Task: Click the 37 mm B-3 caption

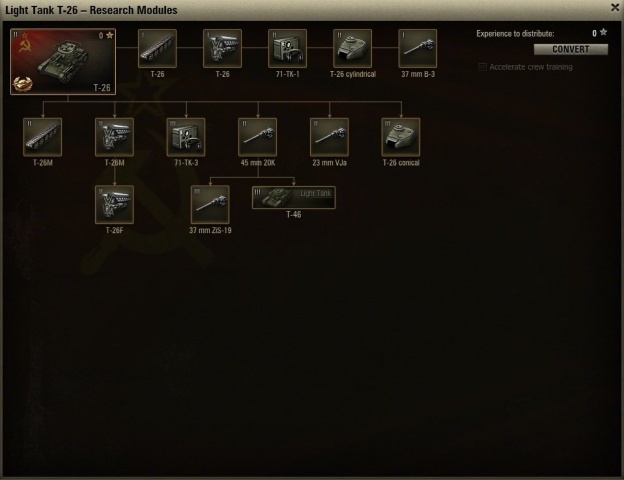Action: pyautogui.click(x=418, y=74)
